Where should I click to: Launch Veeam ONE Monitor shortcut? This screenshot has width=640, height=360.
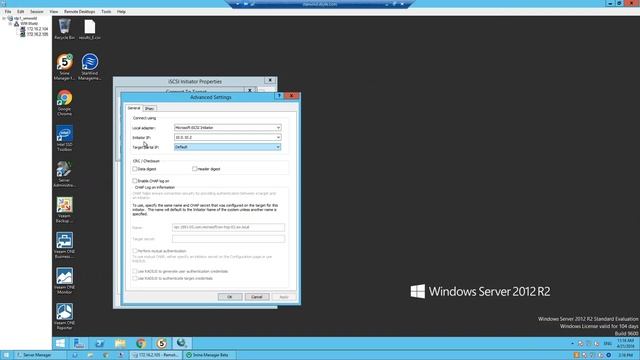(64, 281)
